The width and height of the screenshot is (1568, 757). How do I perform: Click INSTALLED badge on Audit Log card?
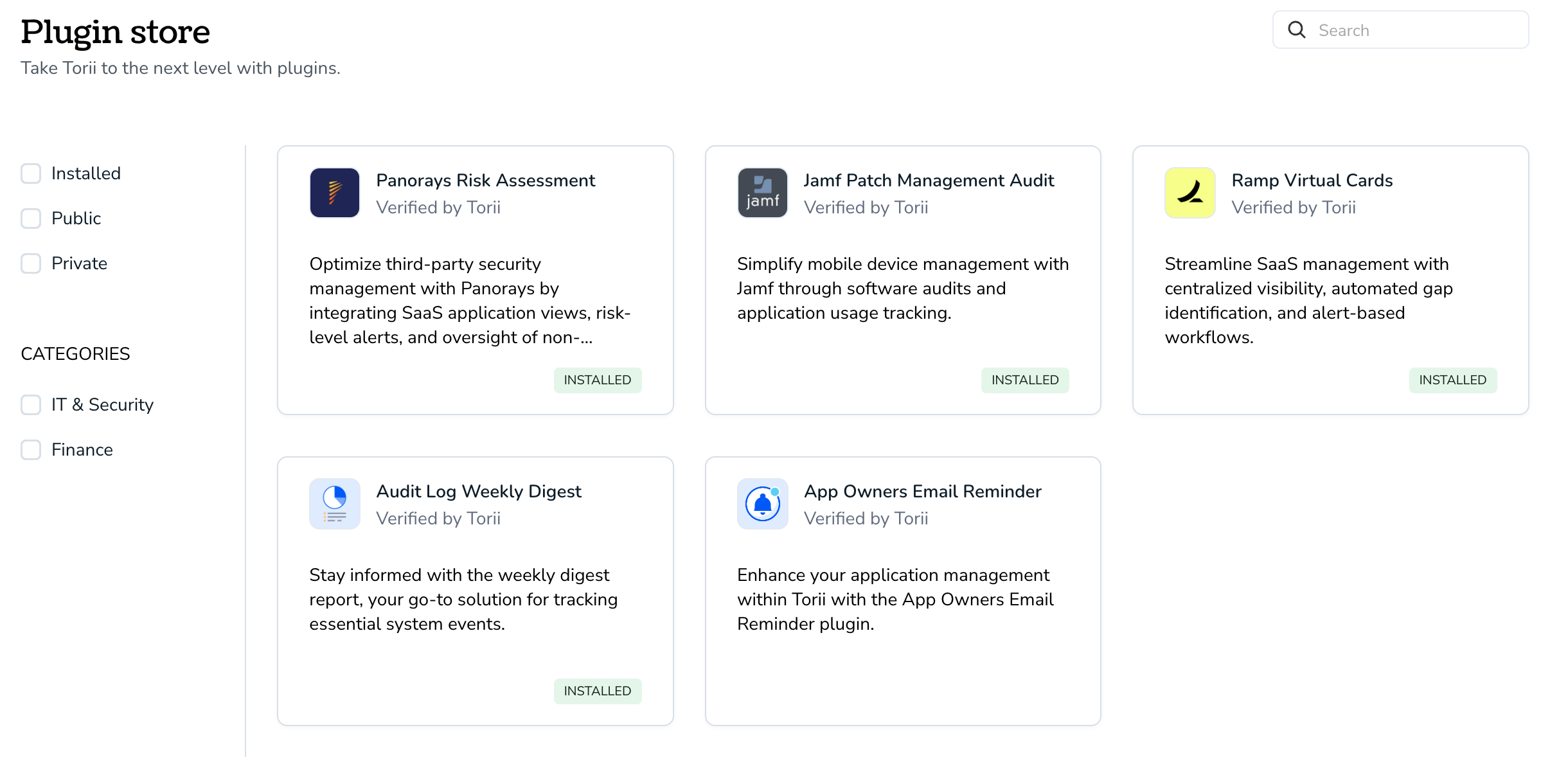pos(598,691)
